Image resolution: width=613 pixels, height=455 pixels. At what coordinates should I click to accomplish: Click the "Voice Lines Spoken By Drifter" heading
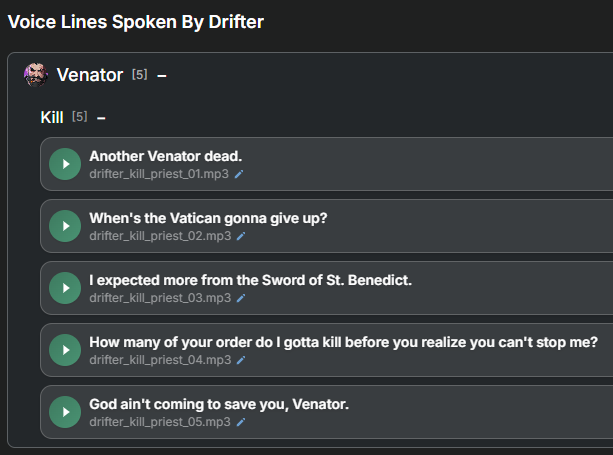coord(136,21)
